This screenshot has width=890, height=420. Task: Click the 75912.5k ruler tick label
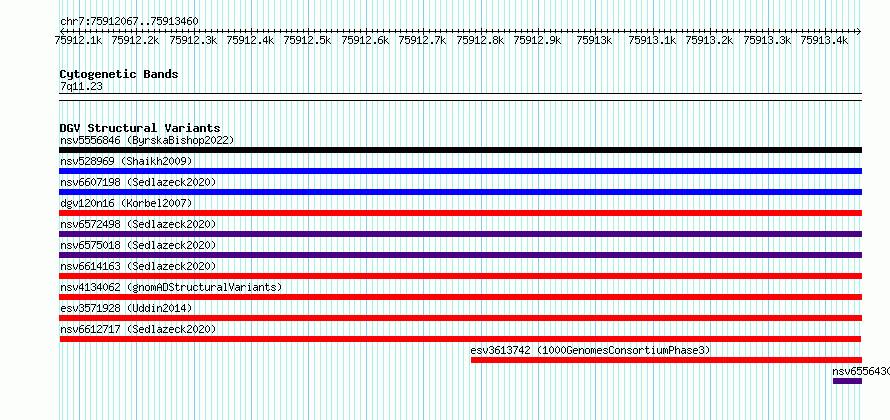click(308, 40)
